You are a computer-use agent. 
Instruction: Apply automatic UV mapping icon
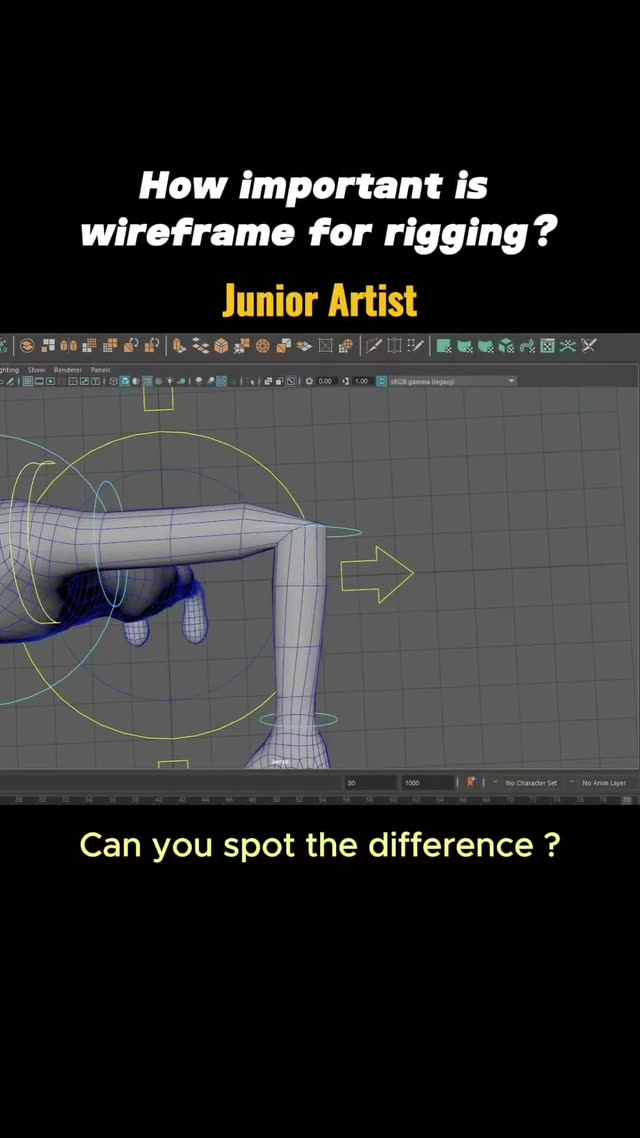coord(506,345)
